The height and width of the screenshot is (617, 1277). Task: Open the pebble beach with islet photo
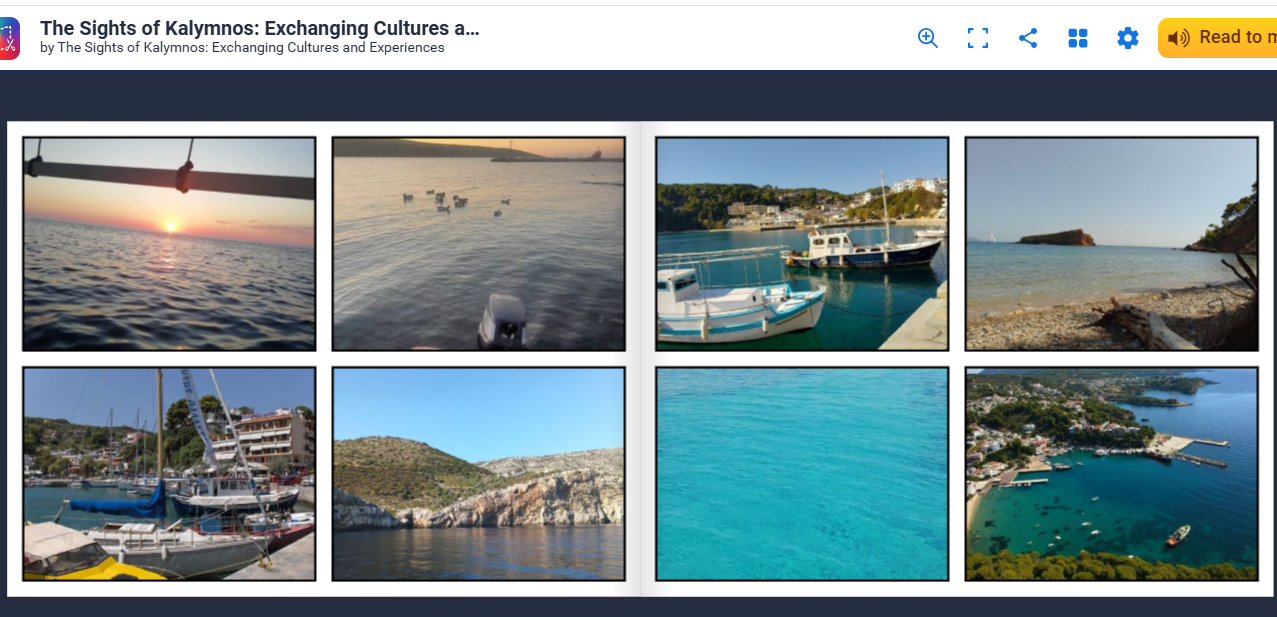pyautogui.click(x=1111, y=244)
